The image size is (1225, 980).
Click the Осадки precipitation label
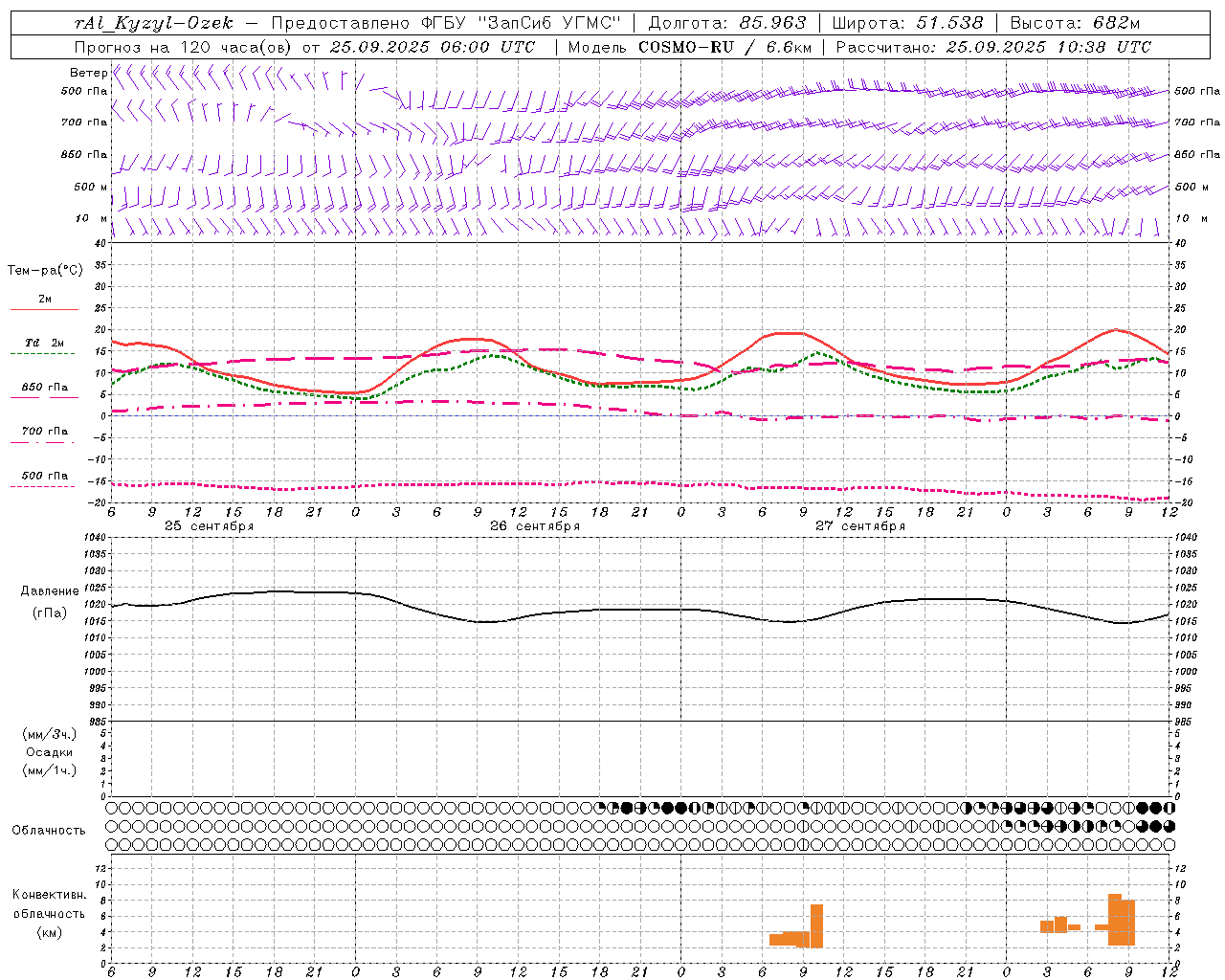50,752
